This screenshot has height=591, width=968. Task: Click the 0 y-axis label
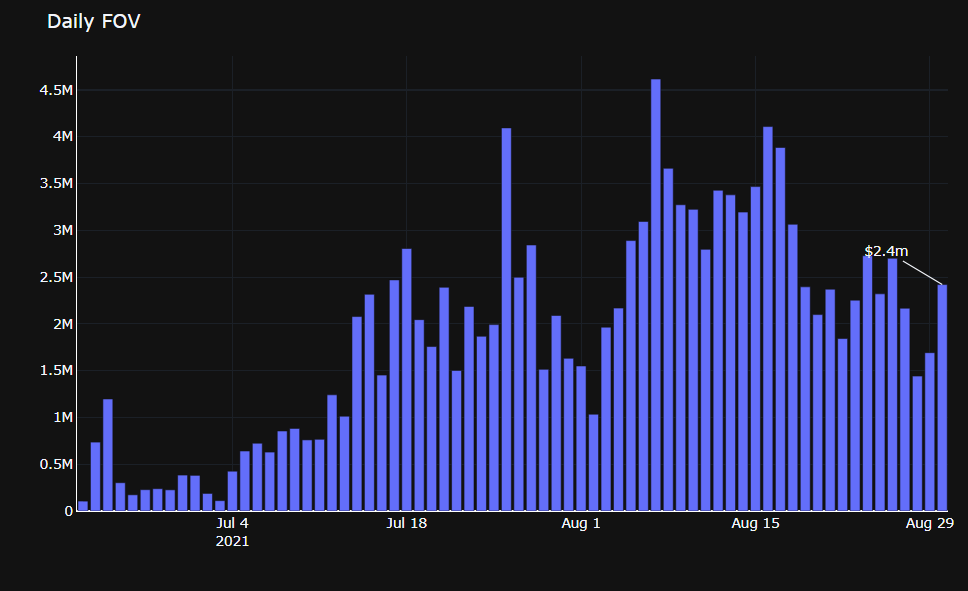pos(69,511)
